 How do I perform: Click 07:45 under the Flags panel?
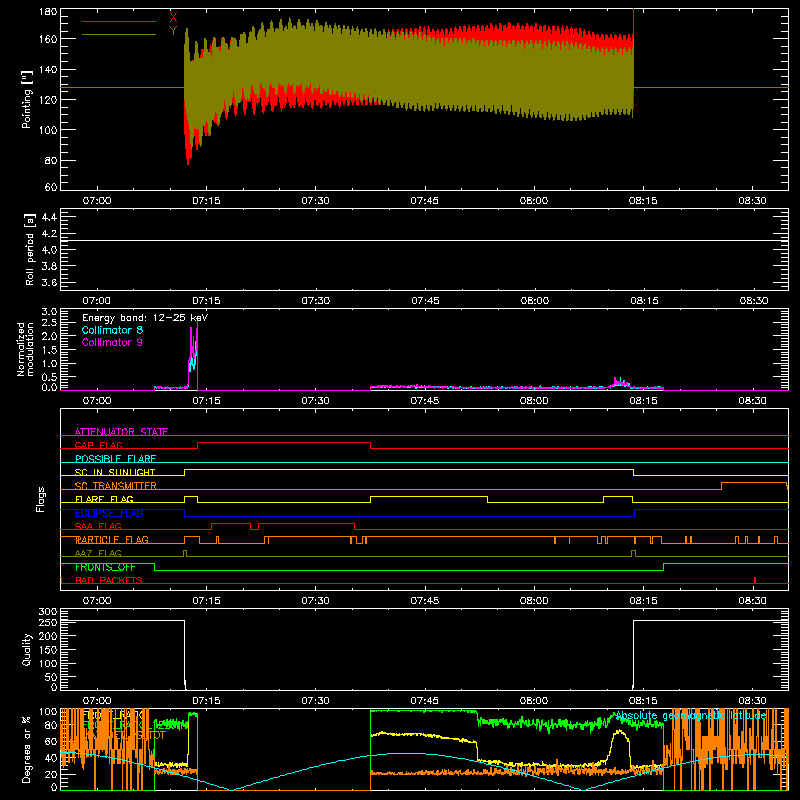(424, 601)
